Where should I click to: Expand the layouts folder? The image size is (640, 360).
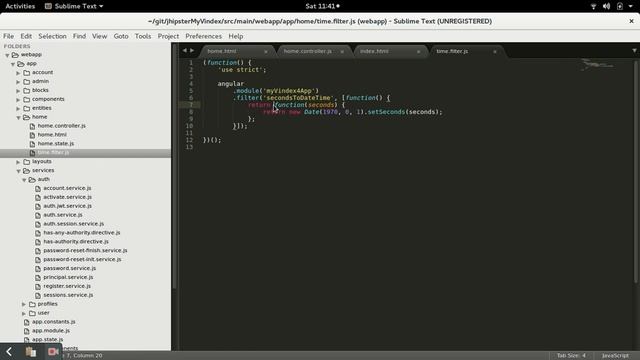(x=18, y=162)
